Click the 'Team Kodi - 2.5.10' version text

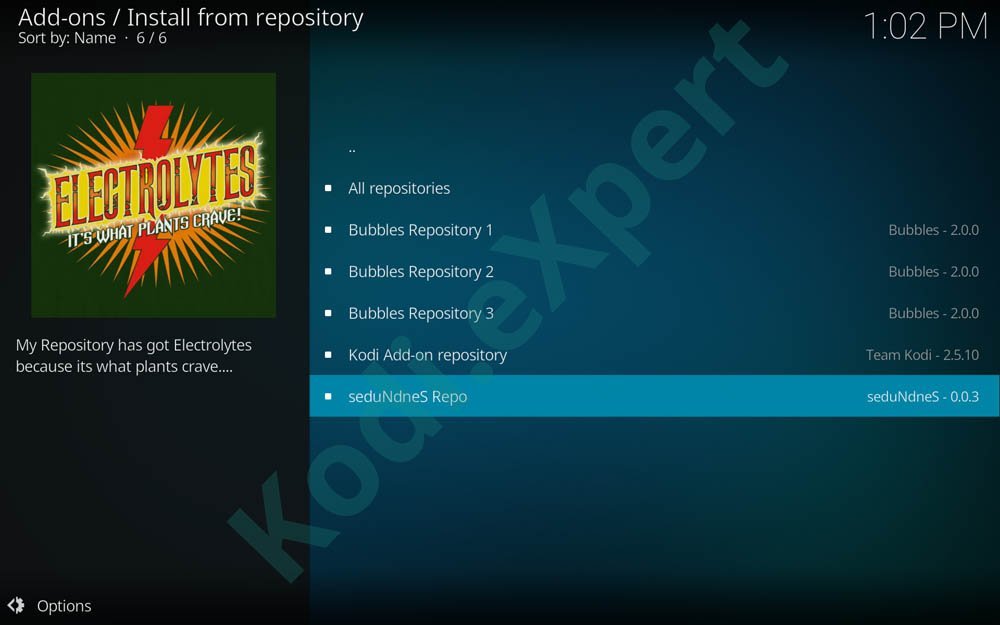[922, 355]
